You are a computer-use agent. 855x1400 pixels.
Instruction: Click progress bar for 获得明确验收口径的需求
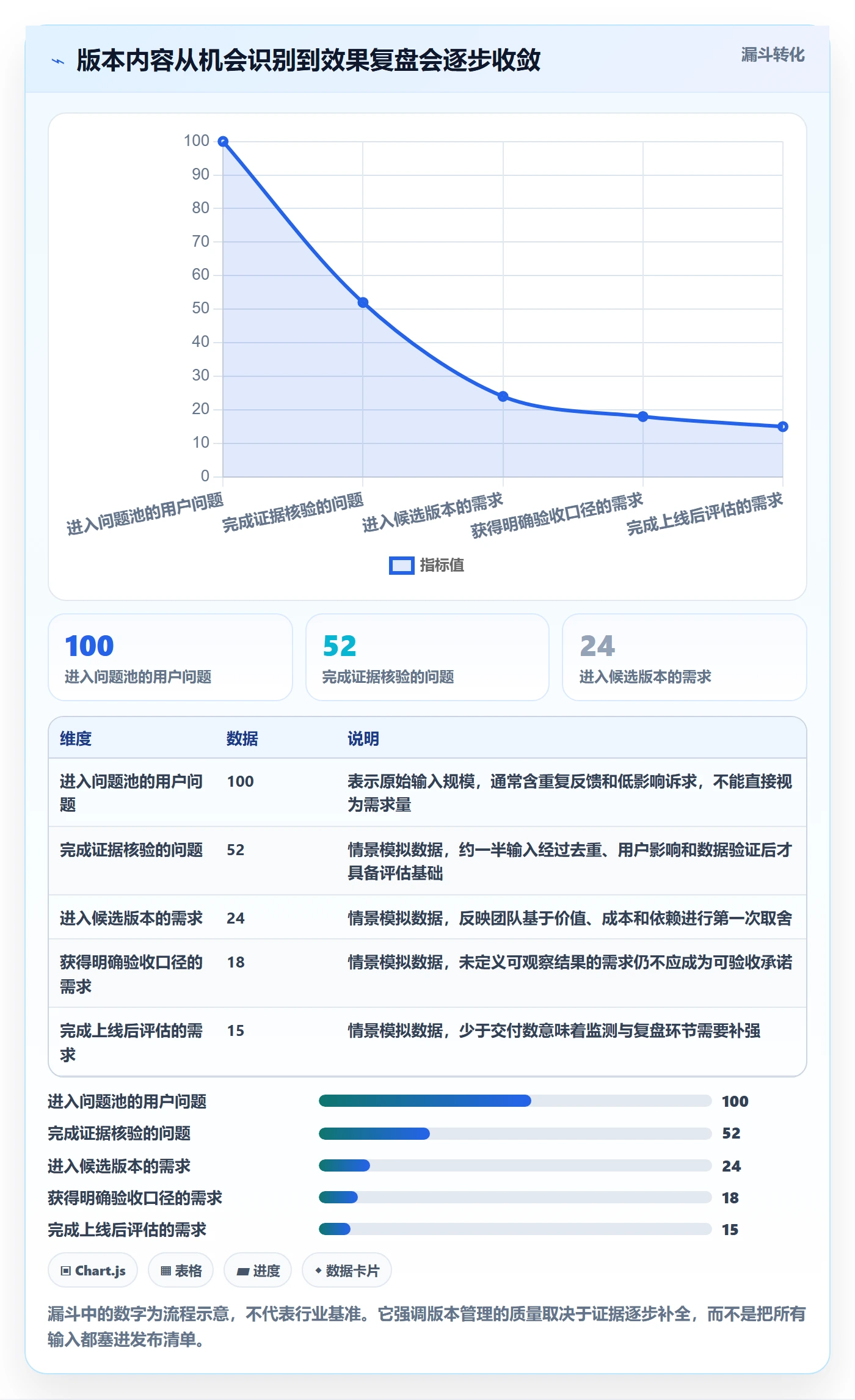pyautogui.click(x=515, y=1197)
